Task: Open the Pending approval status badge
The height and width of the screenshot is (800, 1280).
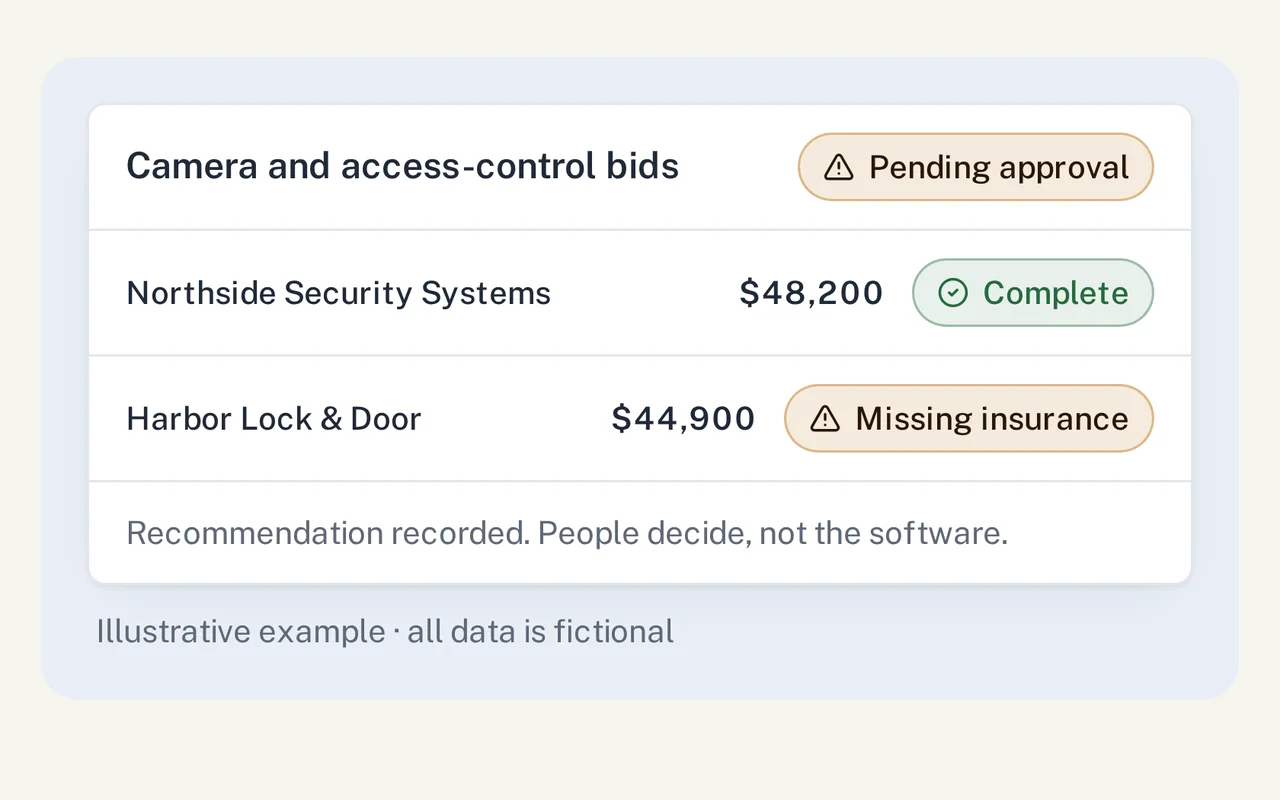Action: [976, 167]
